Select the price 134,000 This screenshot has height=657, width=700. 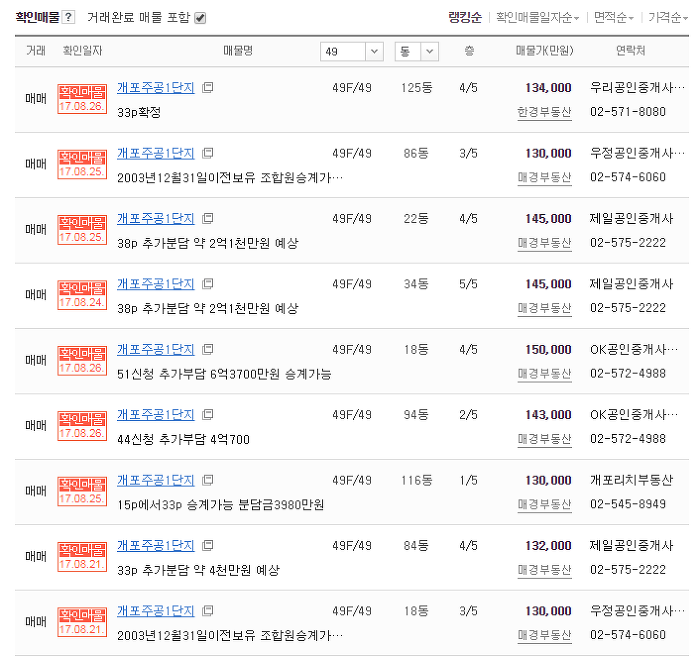(548, 87)
